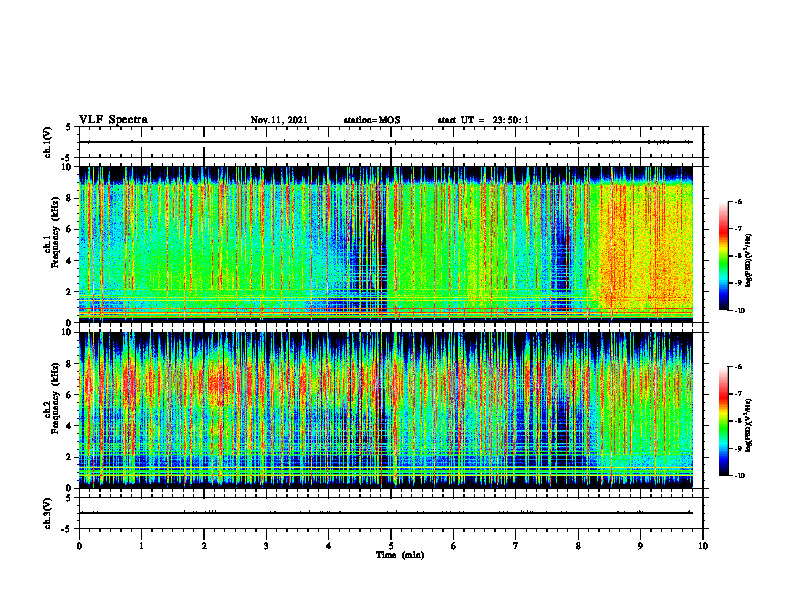Viewport: 792px width, 612px height.
Task: Click the "-5" tick on ch.1(V) axis
Action: [x=67, y=158]
